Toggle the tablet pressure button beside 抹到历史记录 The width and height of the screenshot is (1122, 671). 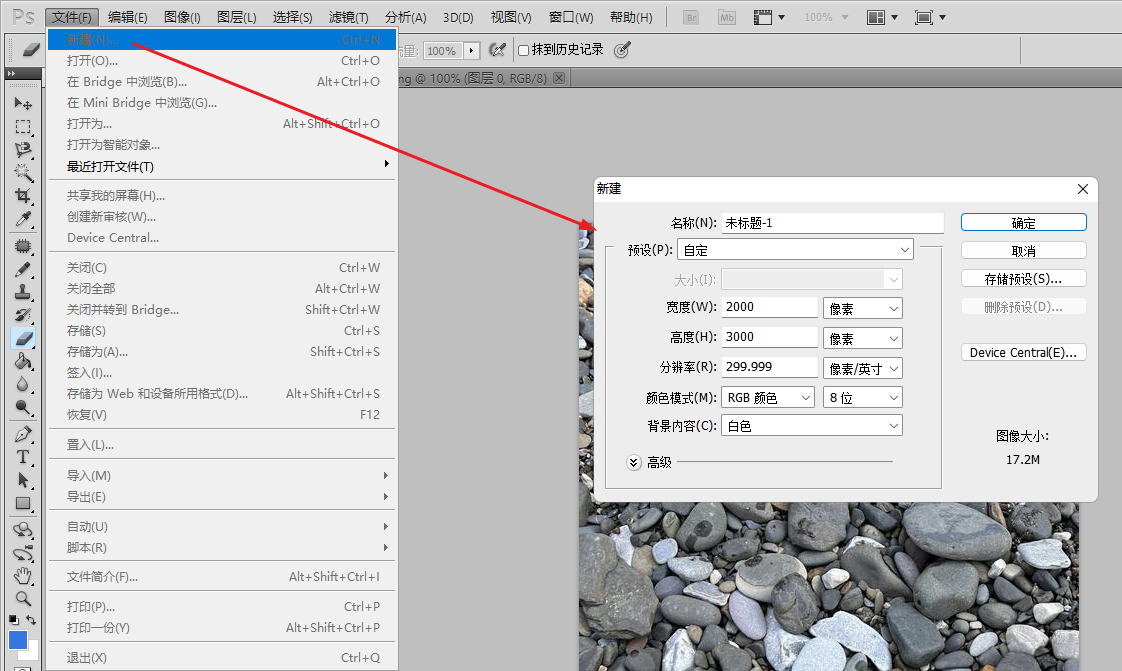620,49
